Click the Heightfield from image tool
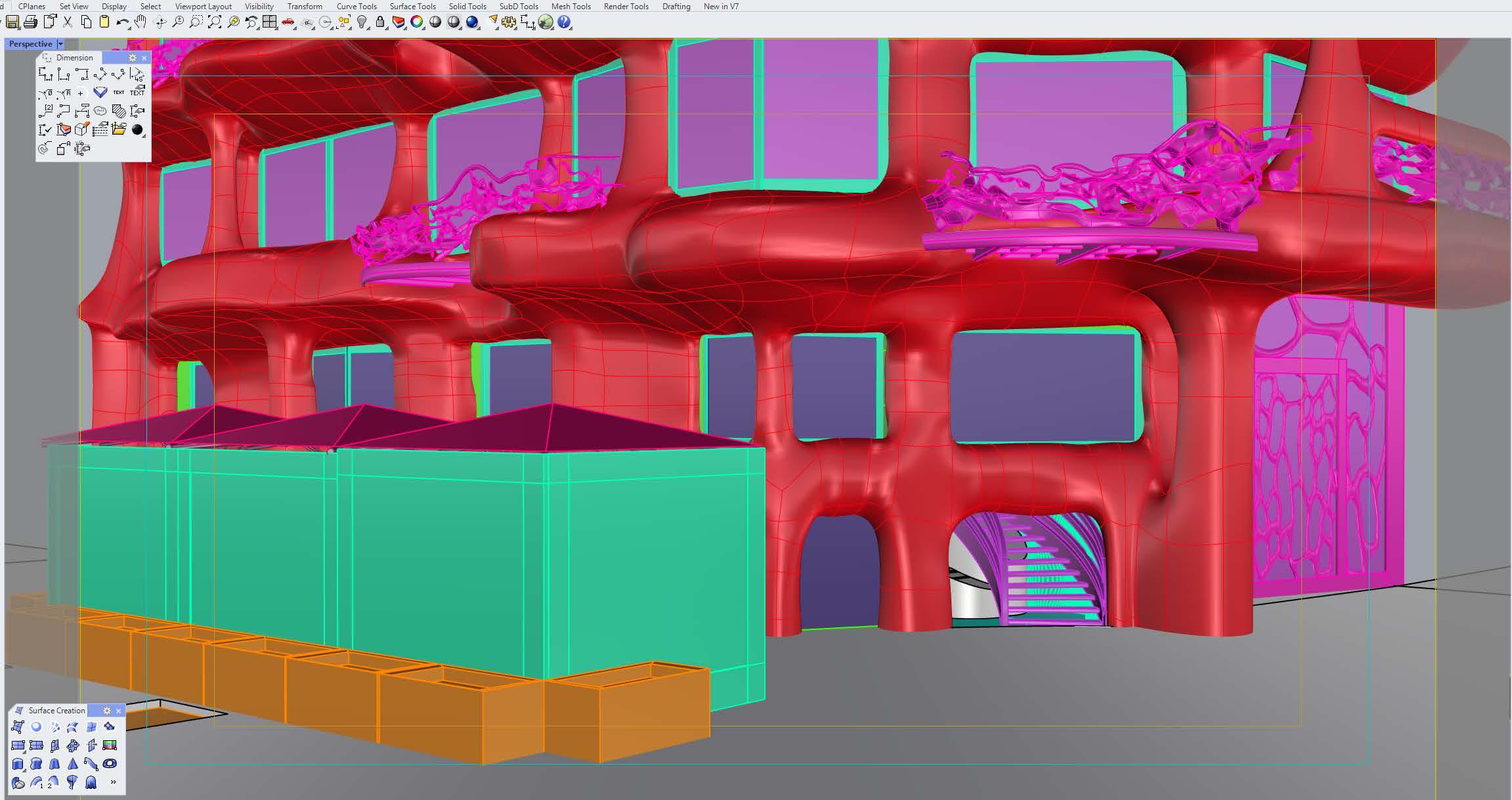 point(110,745)
